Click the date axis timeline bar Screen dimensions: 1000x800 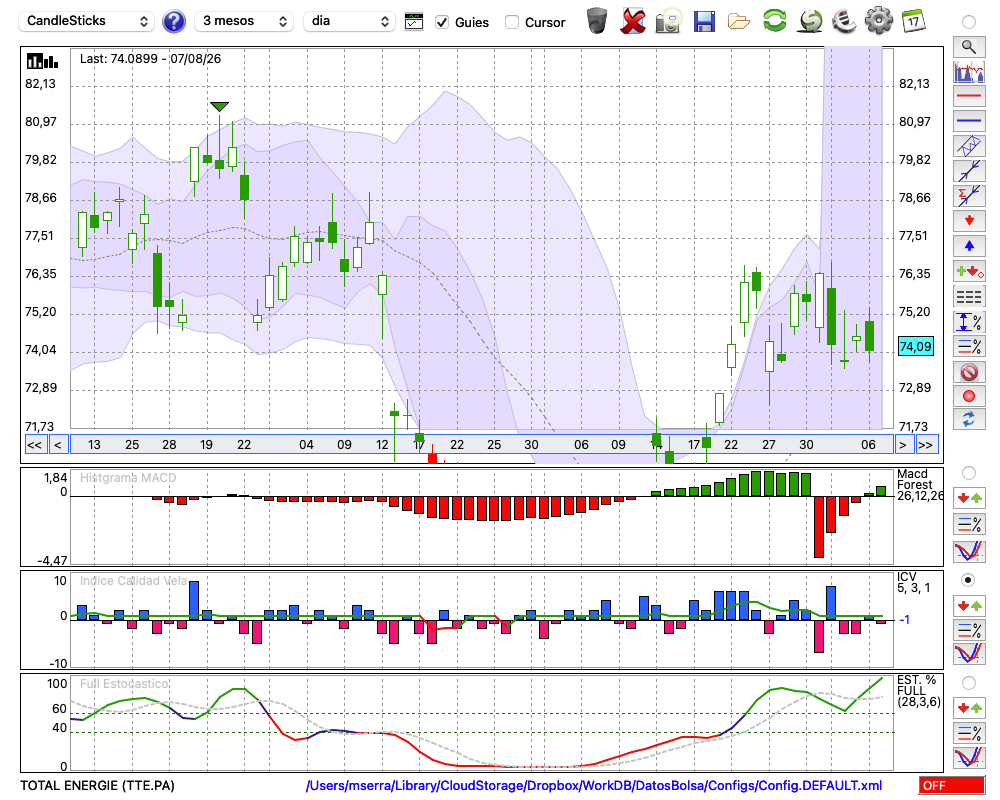click(482, 445)
